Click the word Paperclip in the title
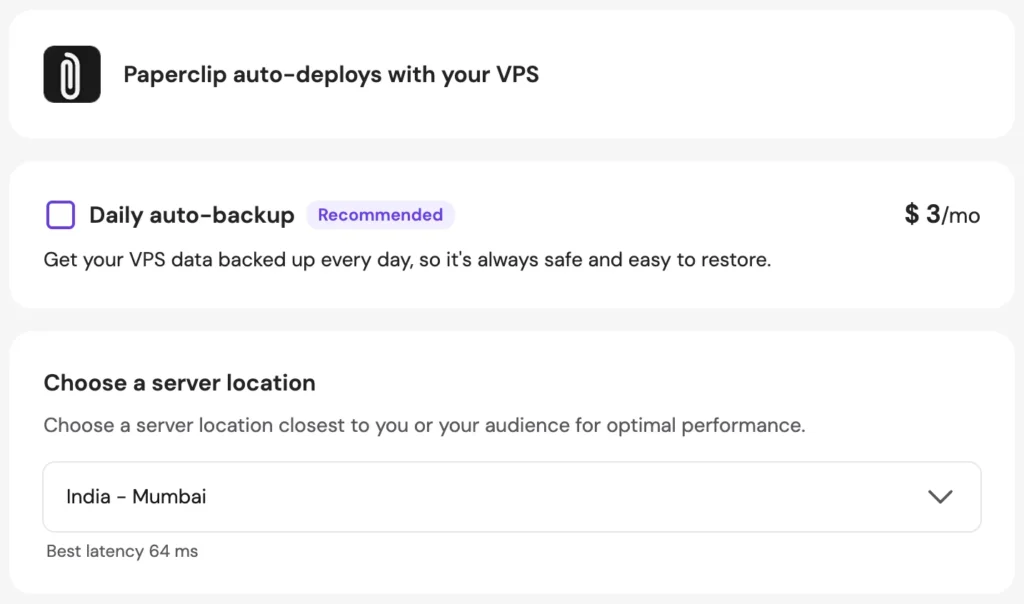 (174, 74)
